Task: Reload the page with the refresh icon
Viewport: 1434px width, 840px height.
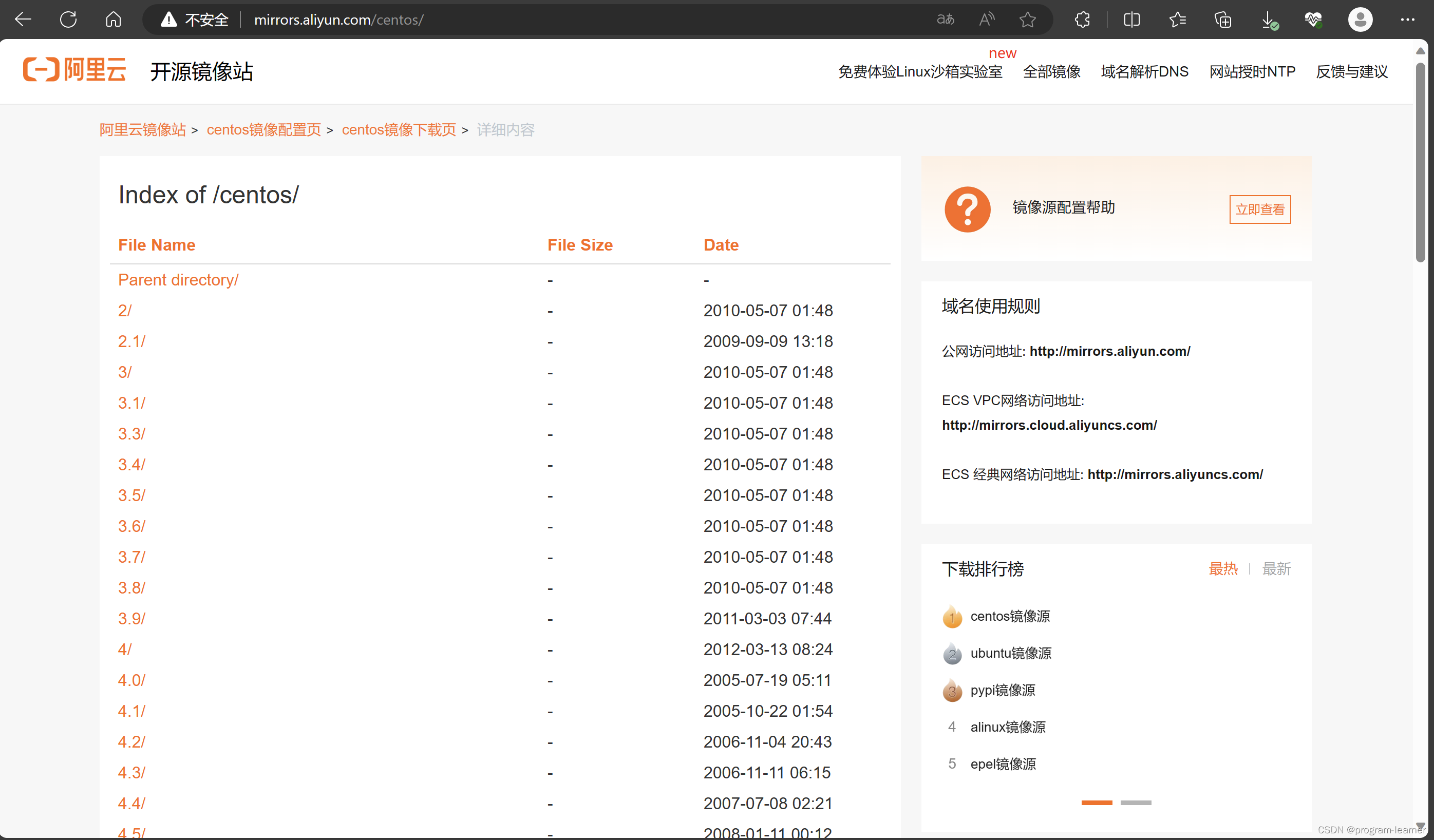Action: [68, 20]
